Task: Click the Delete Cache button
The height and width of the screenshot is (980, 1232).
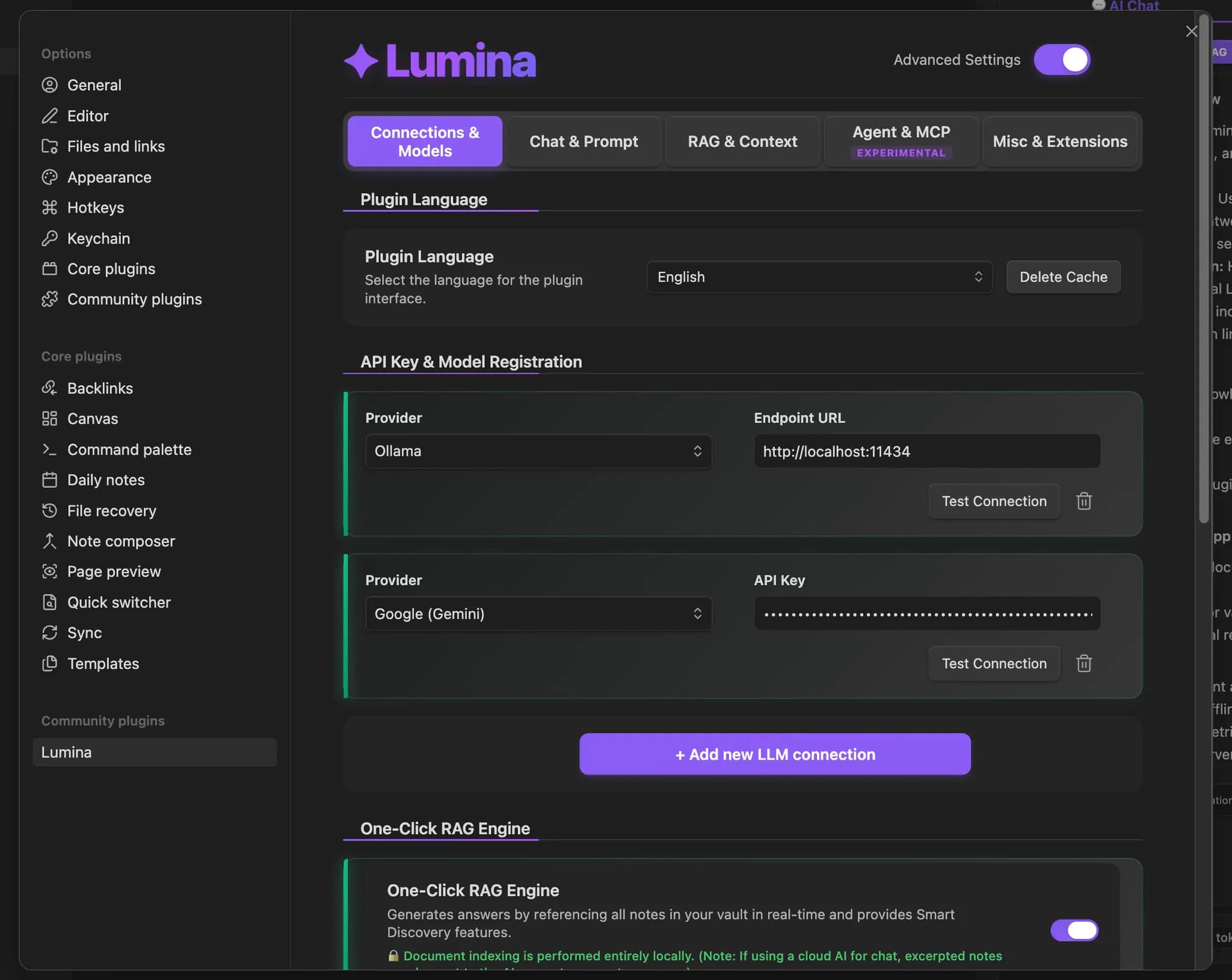Action: (1063, 277)
